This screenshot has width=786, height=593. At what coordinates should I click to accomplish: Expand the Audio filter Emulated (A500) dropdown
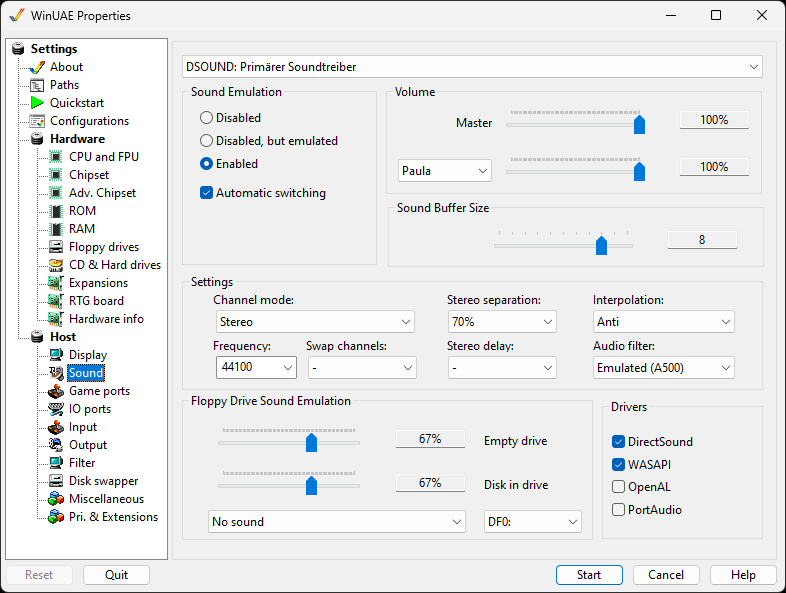point(664,368)
